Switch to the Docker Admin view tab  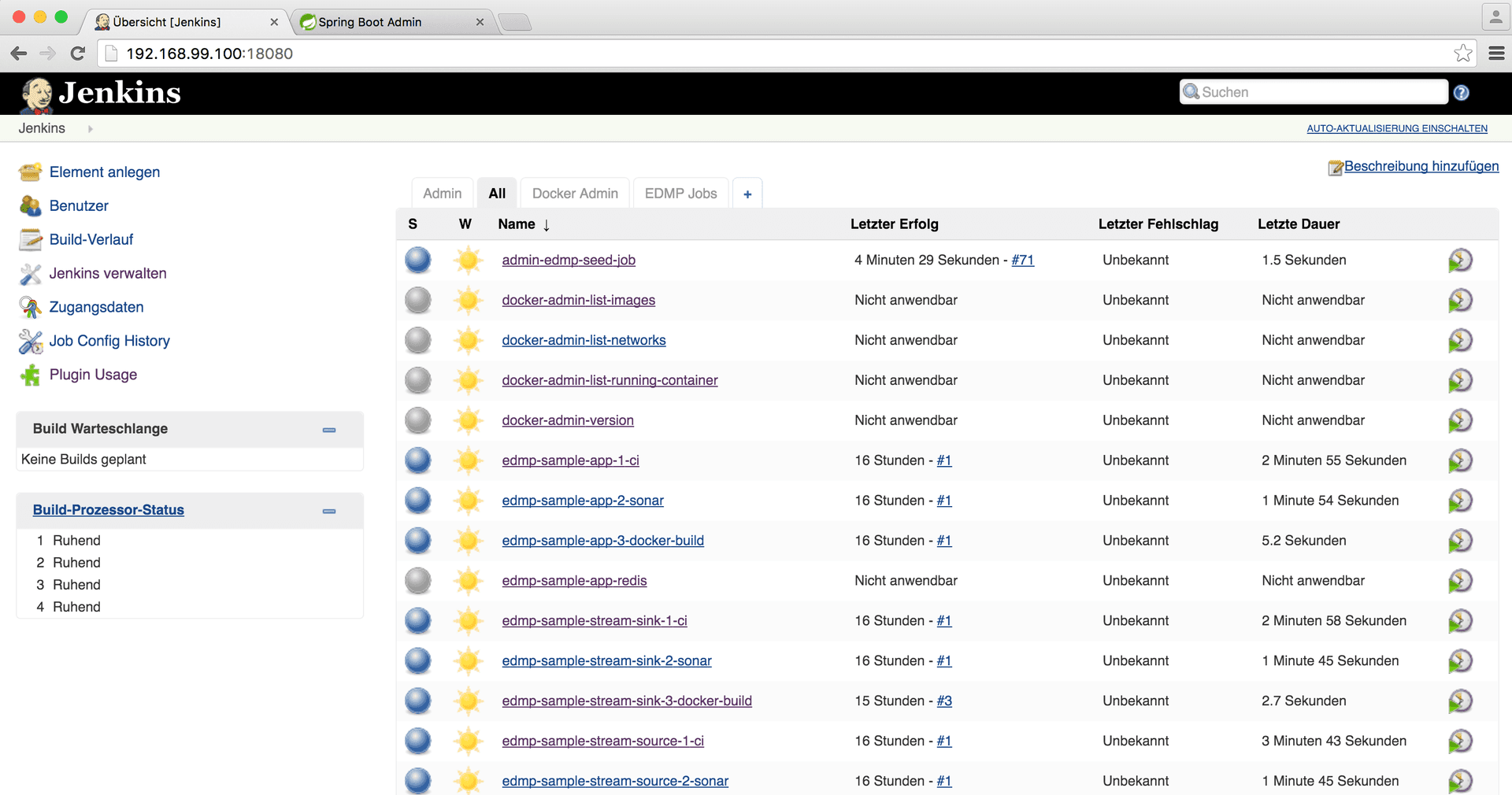coord(575,194)
